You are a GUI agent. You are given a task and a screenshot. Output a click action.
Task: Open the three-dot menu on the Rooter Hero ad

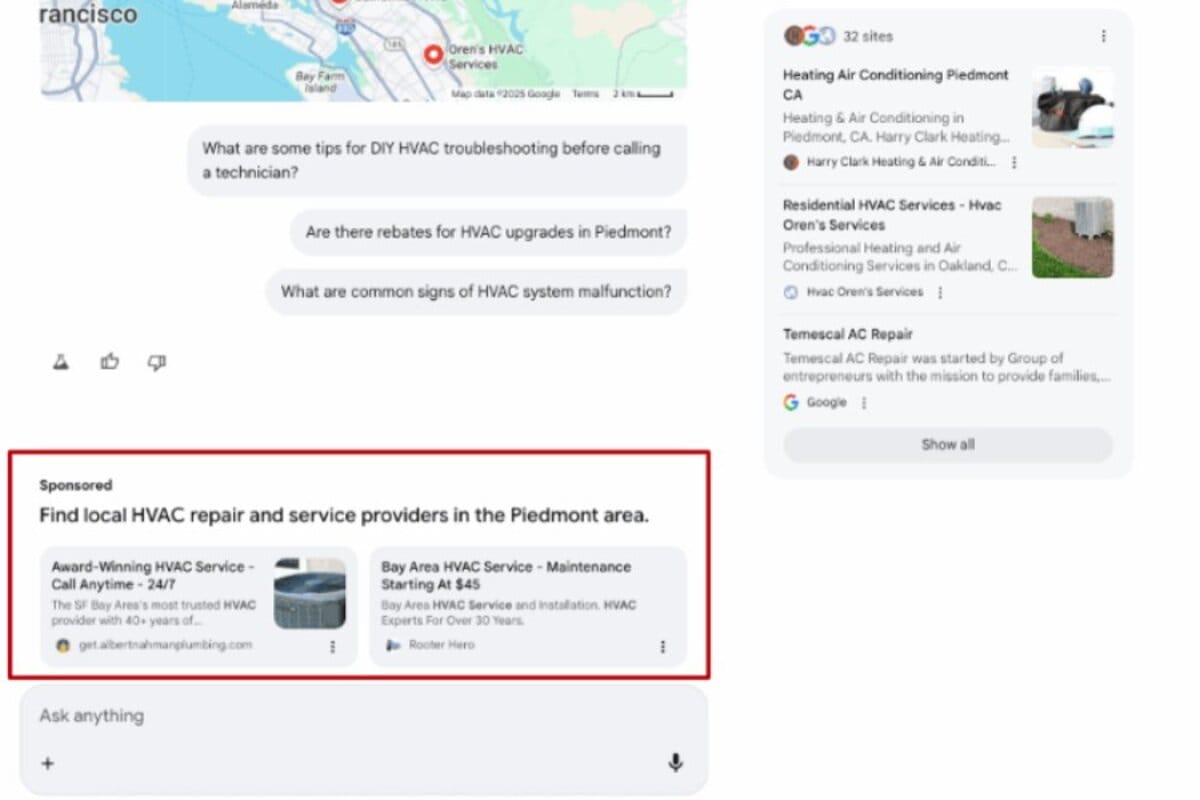point(663,646)
